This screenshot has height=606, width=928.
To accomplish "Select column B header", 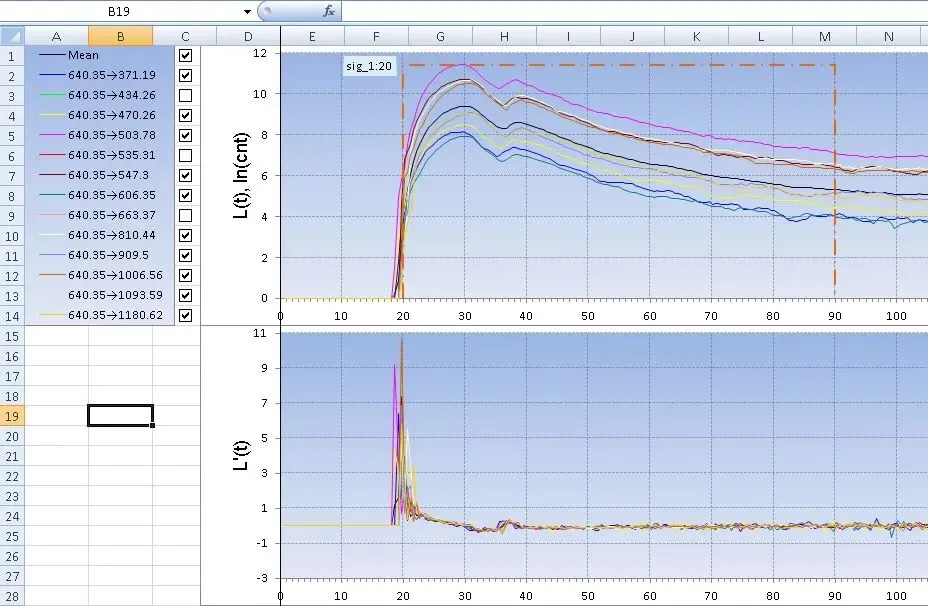I will pos(121,36).
